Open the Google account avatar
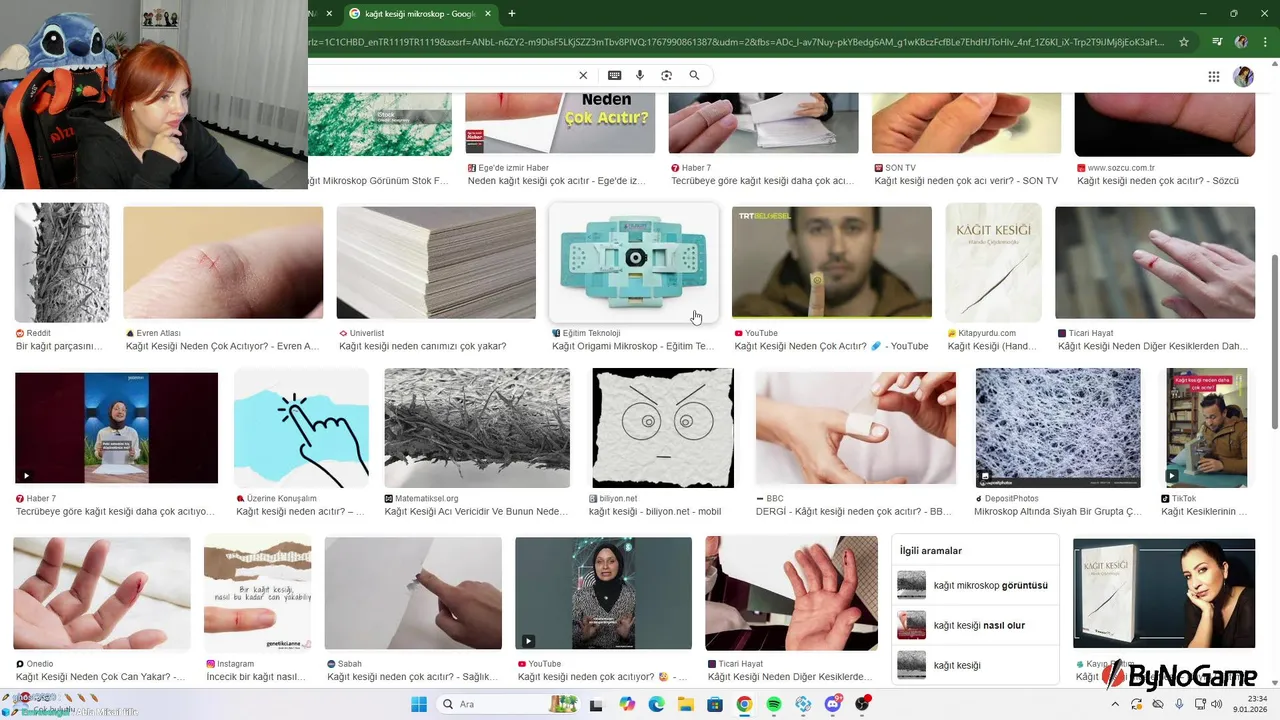 click(x=1243, y=77)
